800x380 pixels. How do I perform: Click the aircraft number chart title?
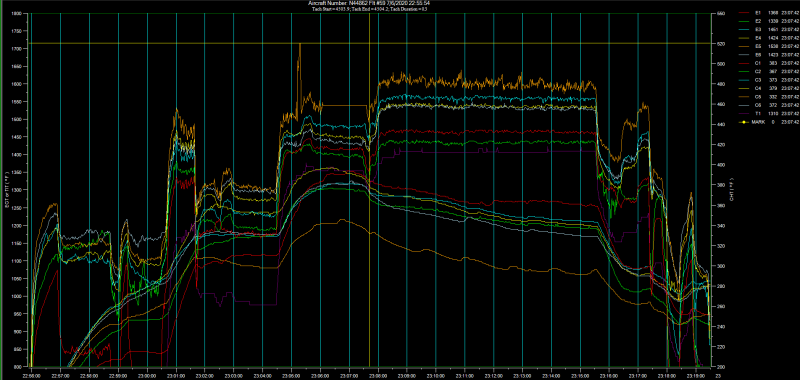(x=370, y=3)
